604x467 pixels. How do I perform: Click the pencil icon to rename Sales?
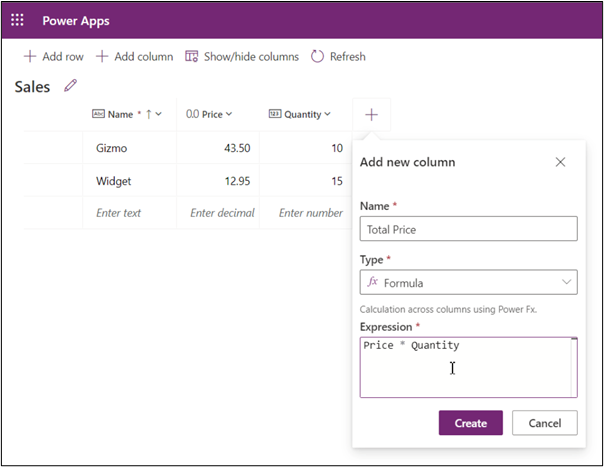pyautogui.click(x=70, y=86)
